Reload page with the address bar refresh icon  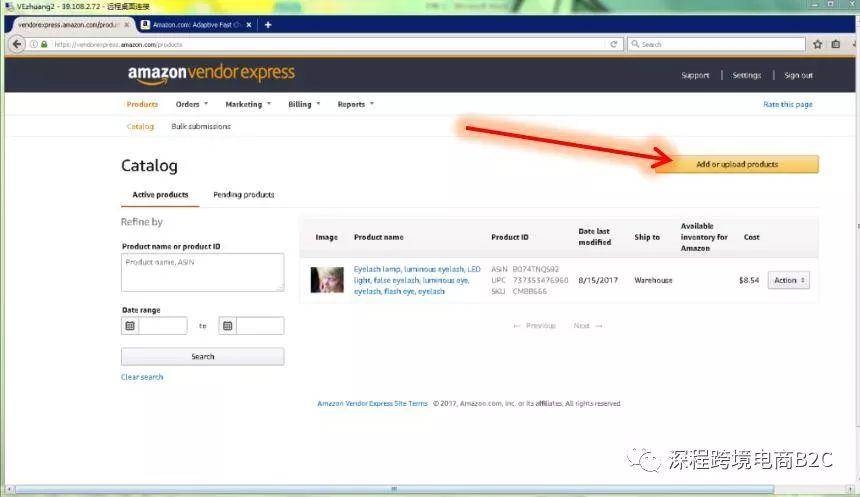tap(614, 44)
